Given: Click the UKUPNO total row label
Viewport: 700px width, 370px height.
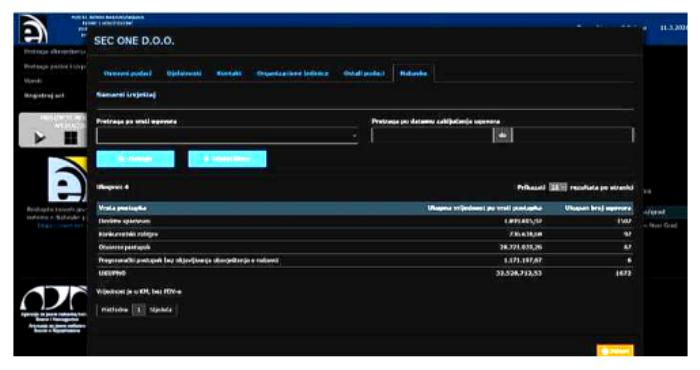Looking at the screenshot, I should (x=112, y=273).
